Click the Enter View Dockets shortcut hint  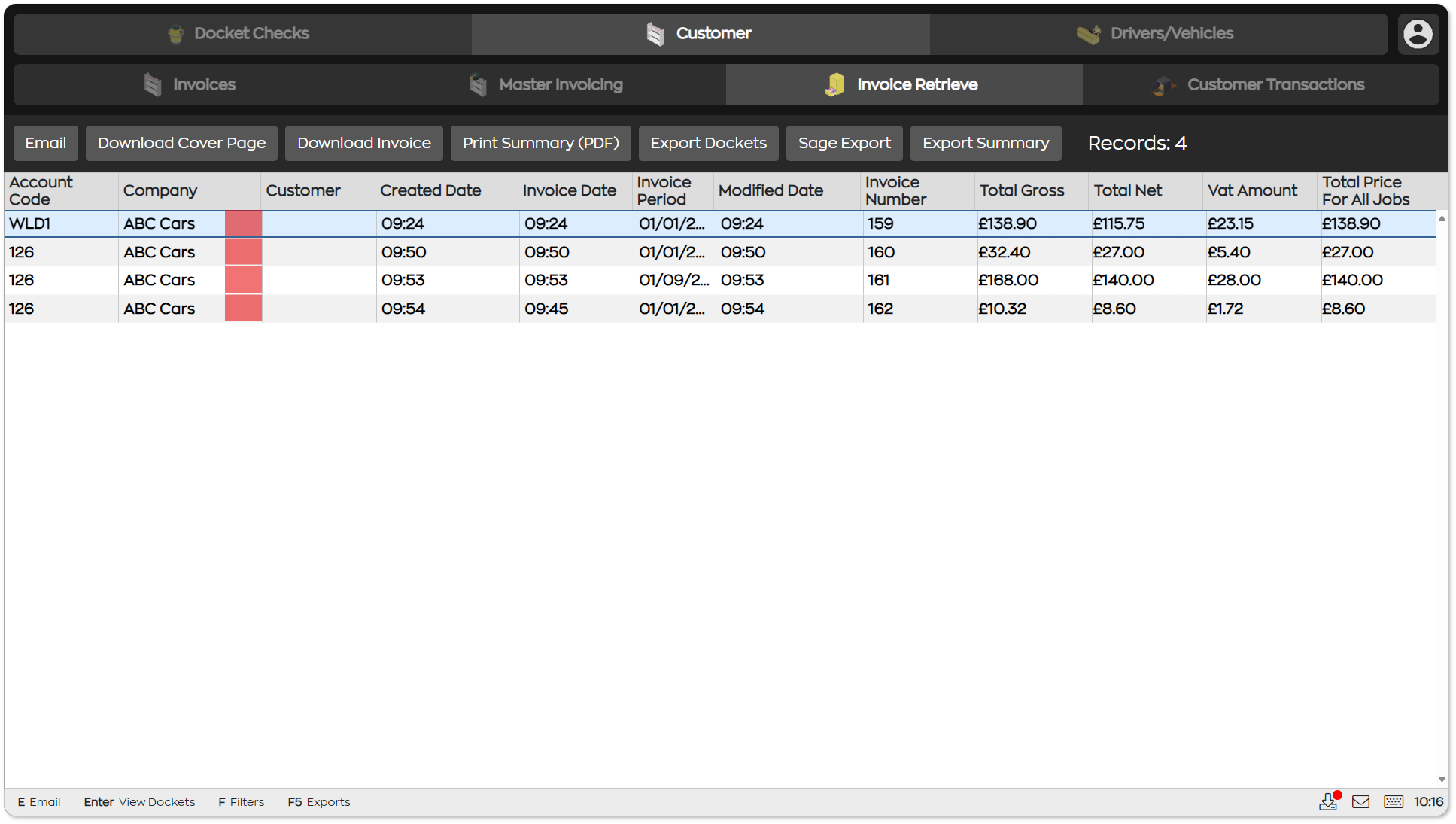tap(139, 802)
